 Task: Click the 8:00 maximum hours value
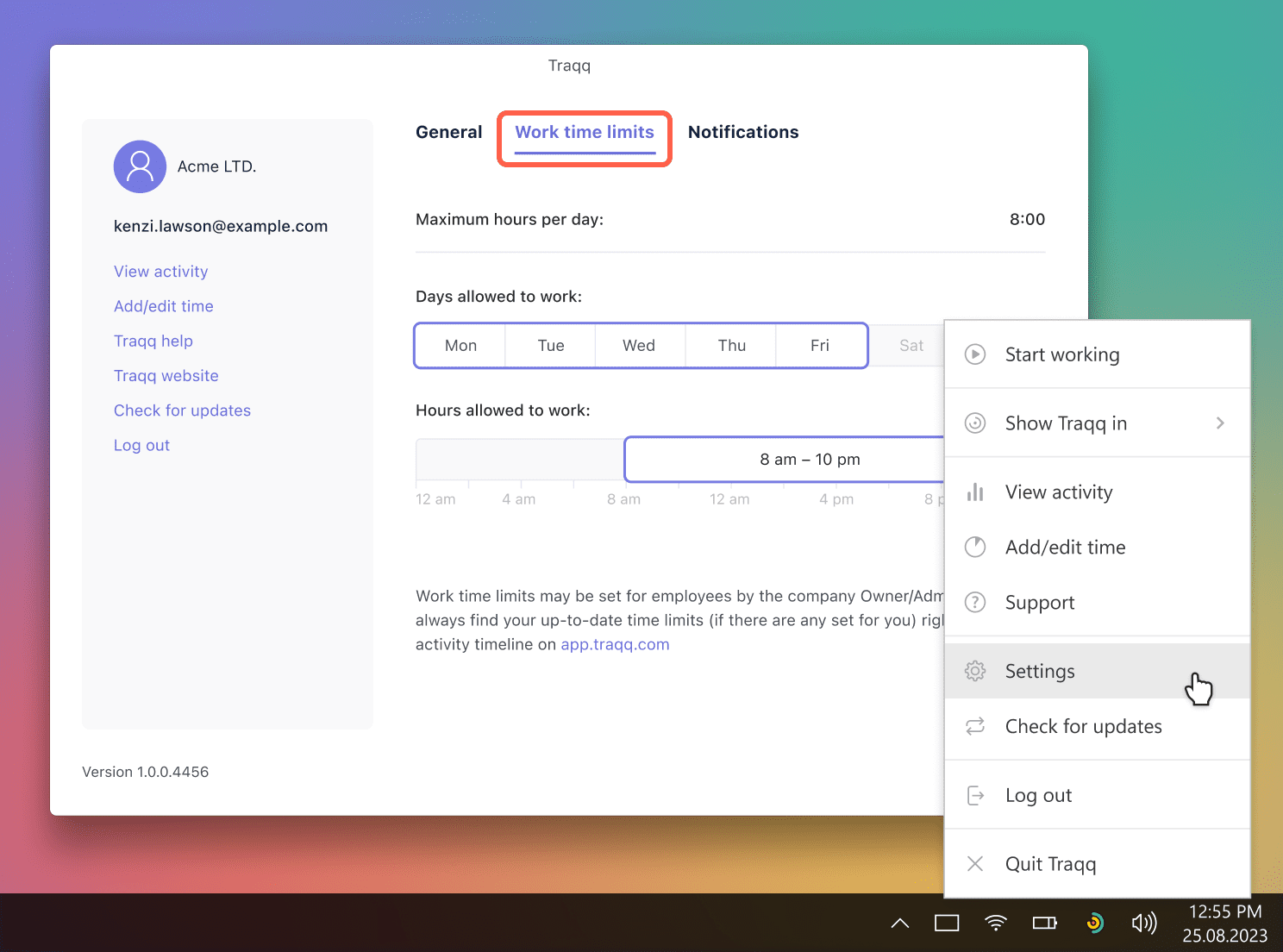1028,219
